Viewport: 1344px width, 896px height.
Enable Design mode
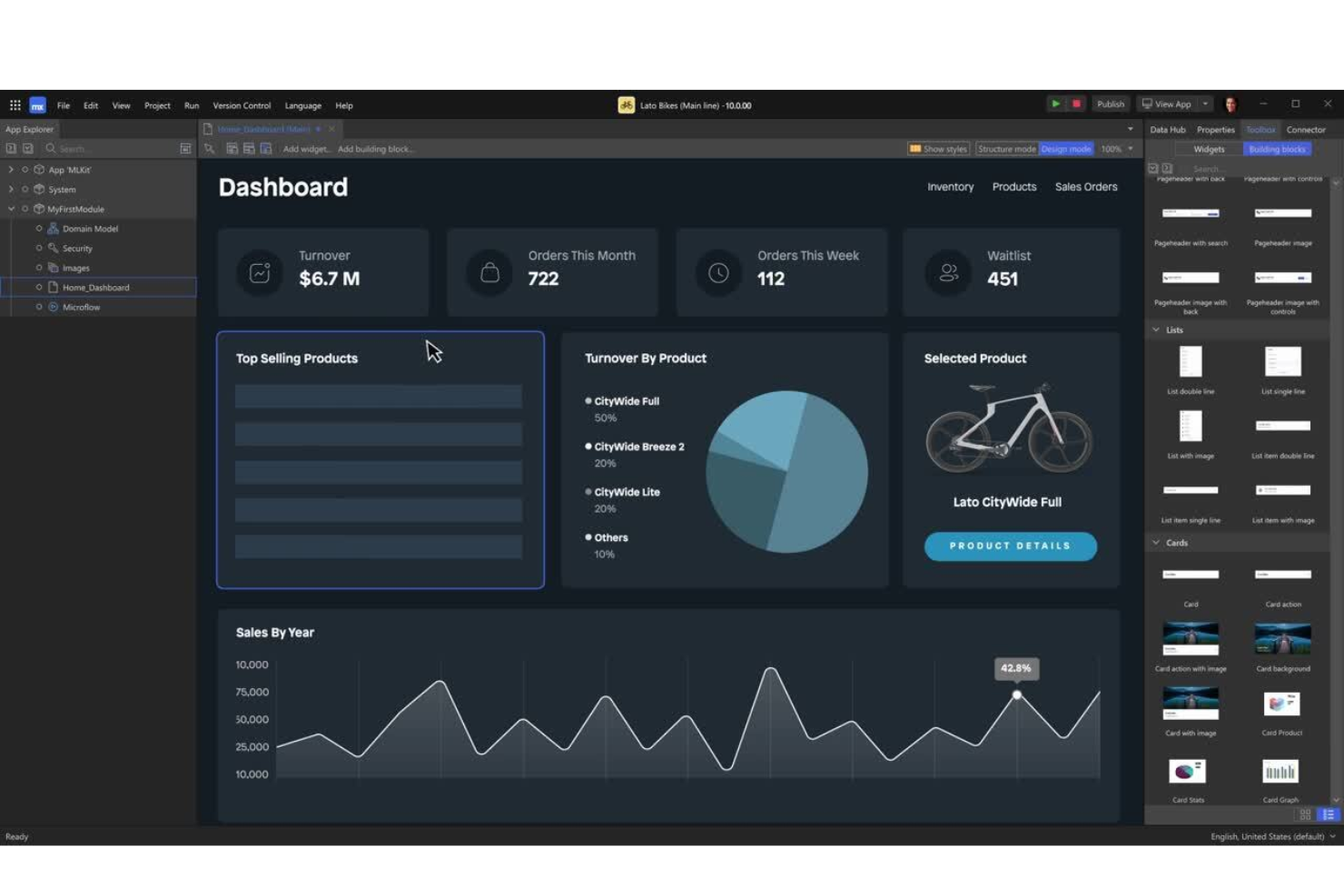(1065, 148)
